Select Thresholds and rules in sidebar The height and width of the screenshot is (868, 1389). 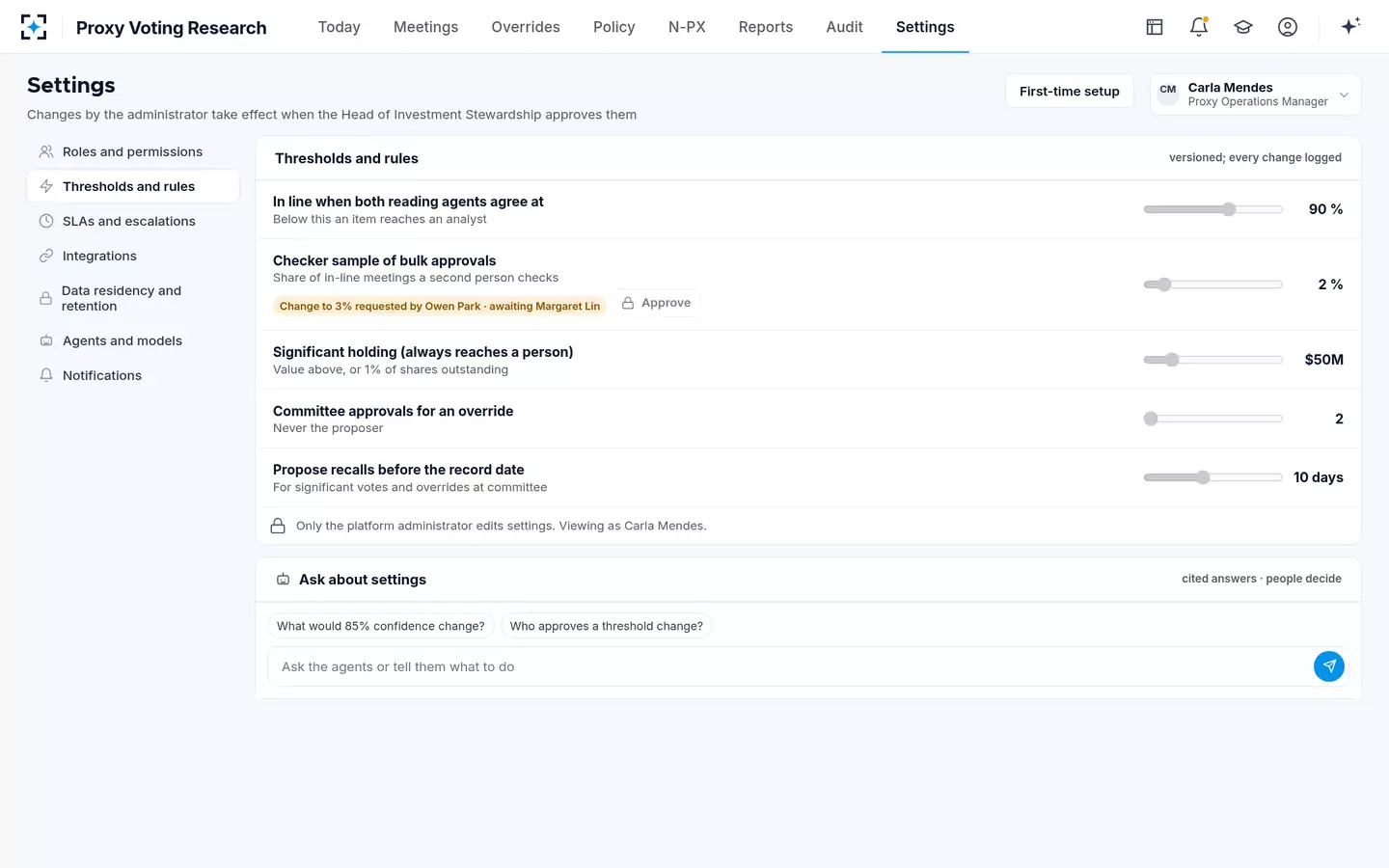click(x=133, y=186)
